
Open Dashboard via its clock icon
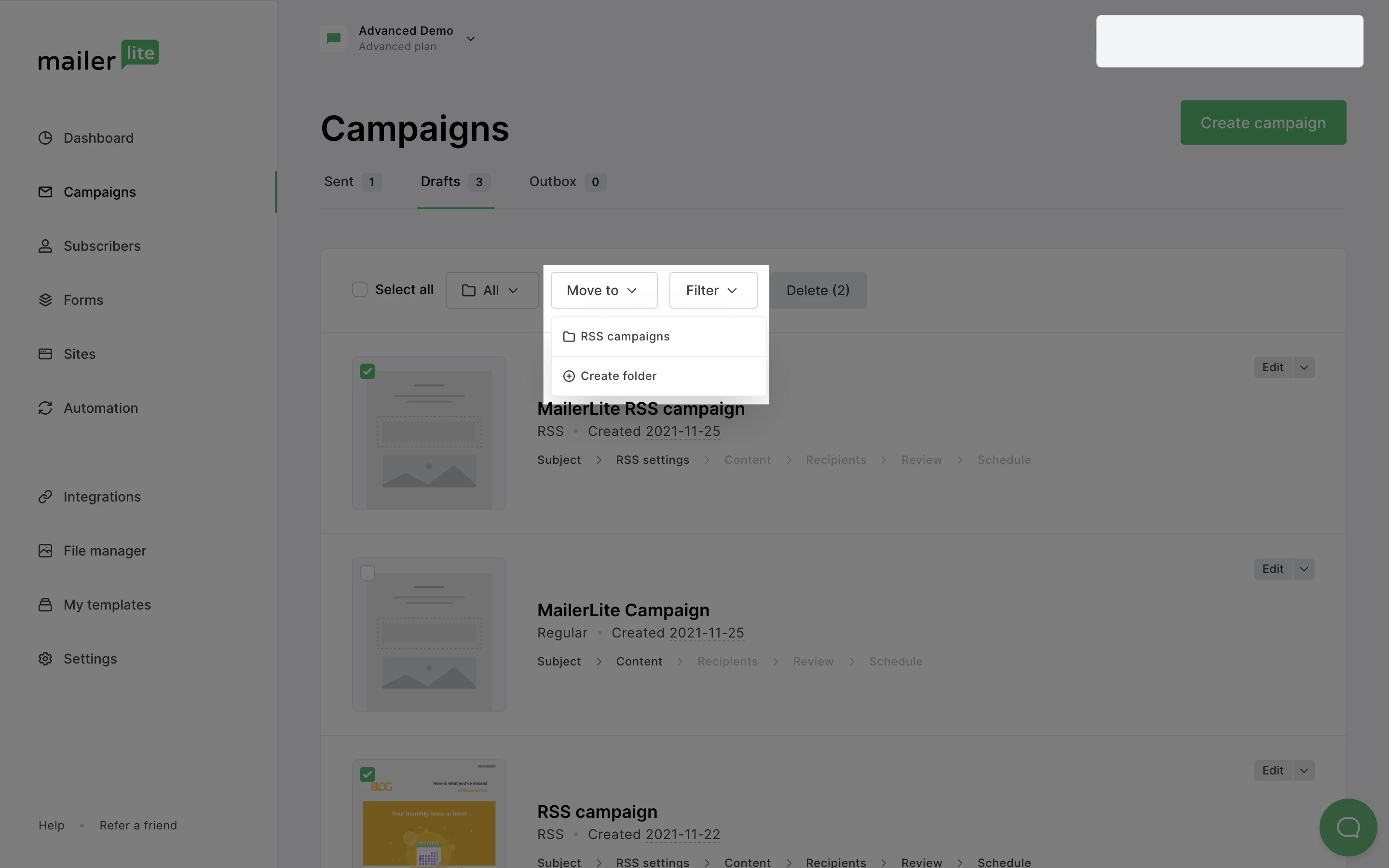click(45, 138)
